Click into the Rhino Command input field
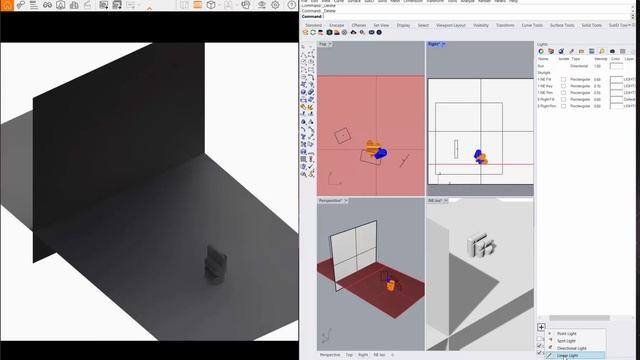 point(477,16)
